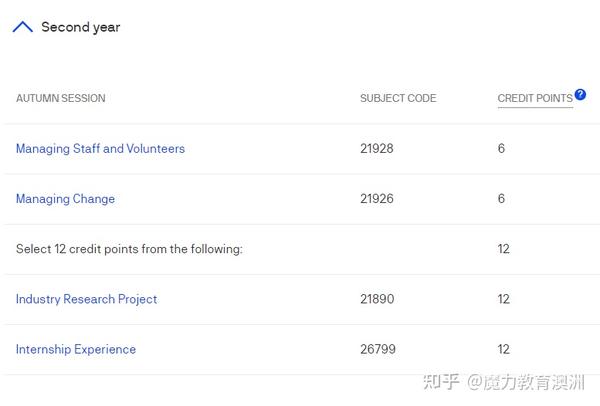600x406 pixels.
Task: Click the Select 12 credit points row
Action: (x=302, y=249)
